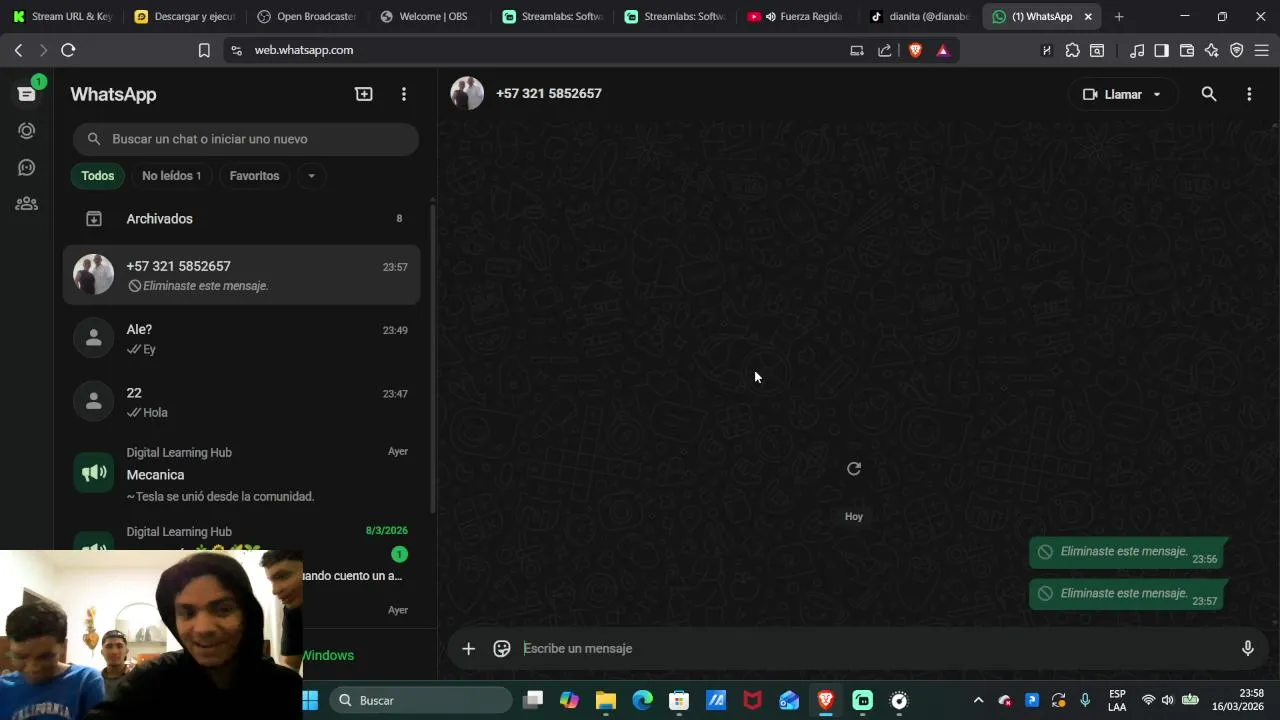Click the reload spinner icon in chat

tap(854, 469)
